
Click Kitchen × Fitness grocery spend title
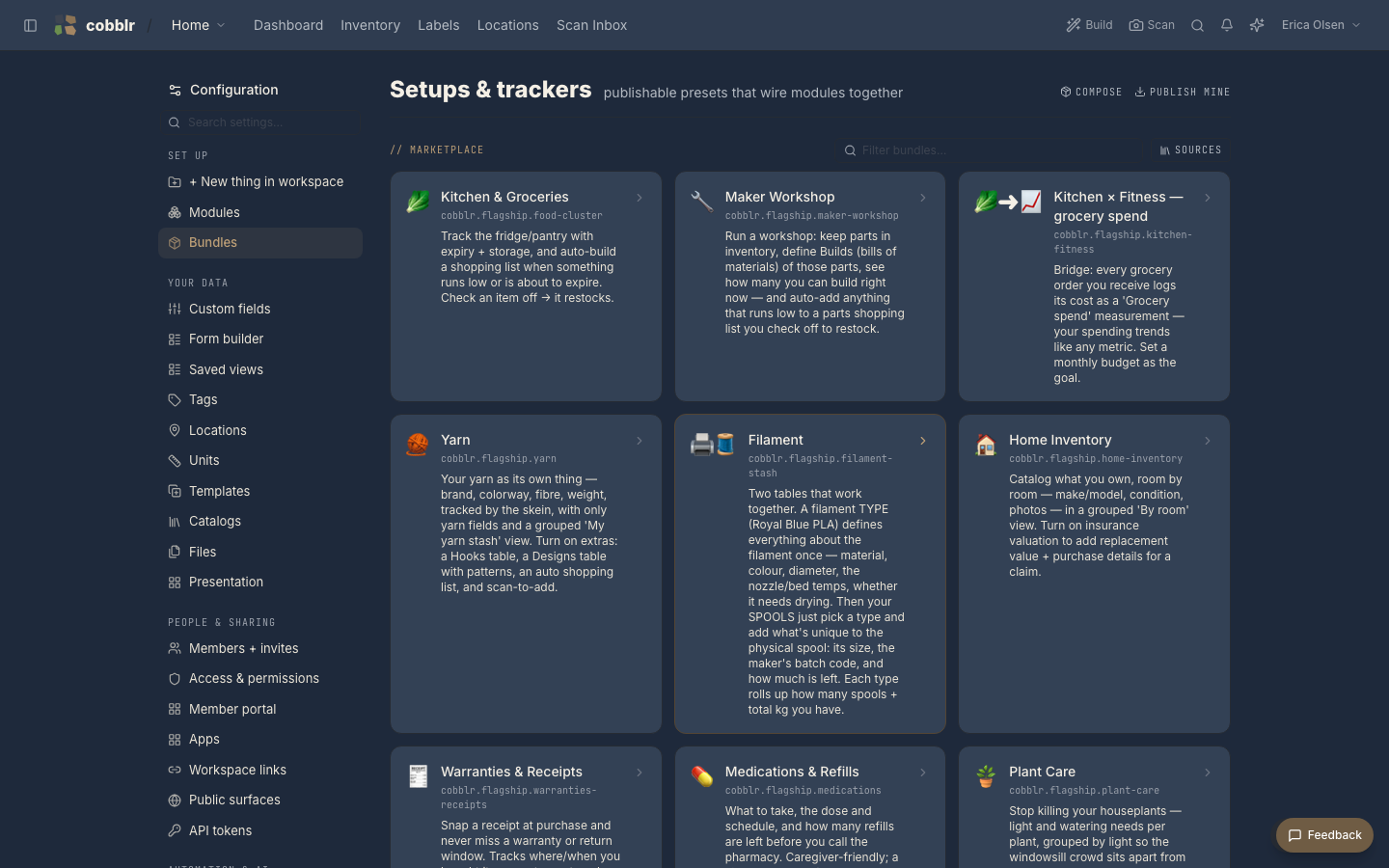(1118, 206)
